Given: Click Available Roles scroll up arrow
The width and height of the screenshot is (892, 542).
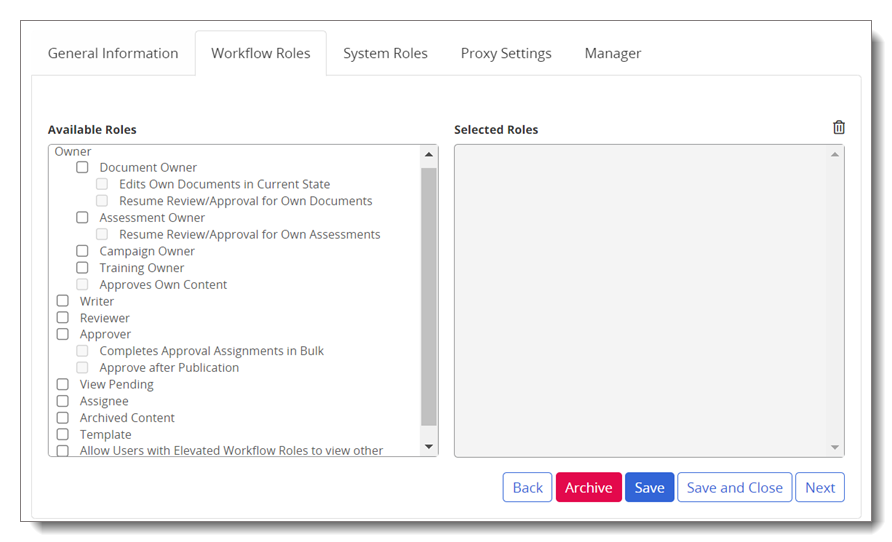Looking at the screenshot, I should (x=429, y=154).
